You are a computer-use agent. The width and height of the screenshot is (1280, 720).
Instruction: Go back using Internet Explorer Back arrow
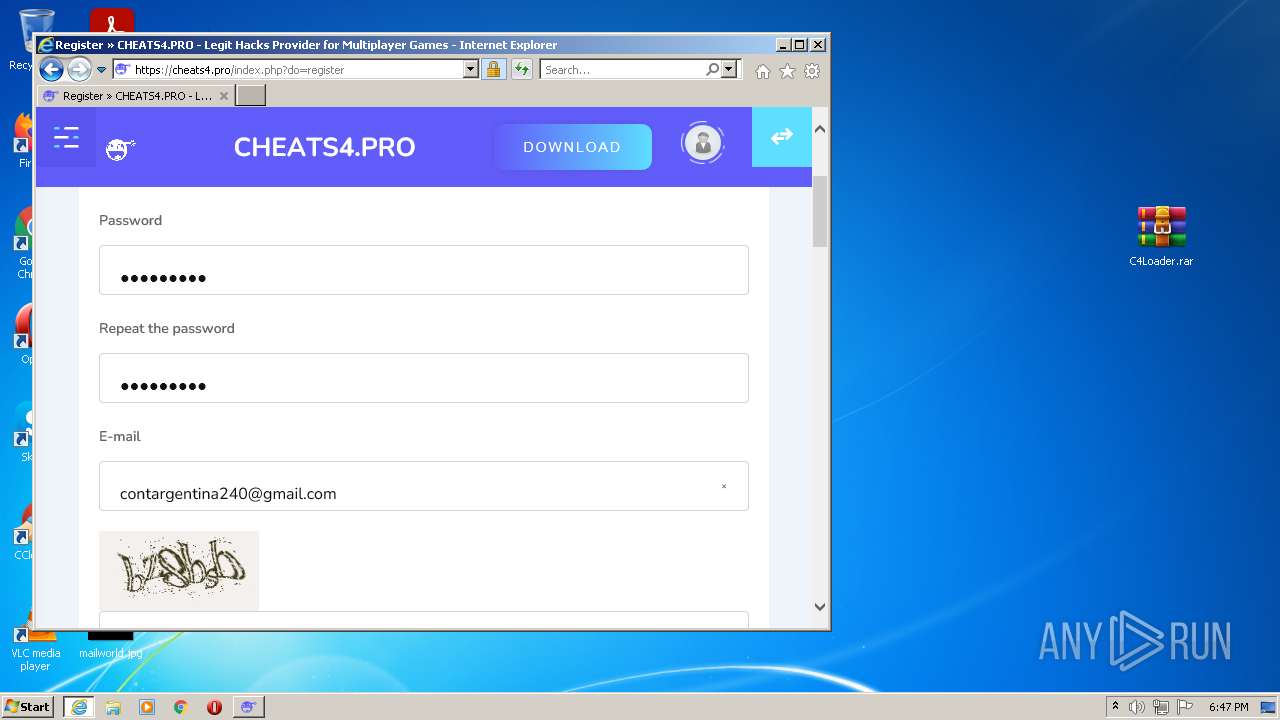pyautogui.click(x=51, y=69)
